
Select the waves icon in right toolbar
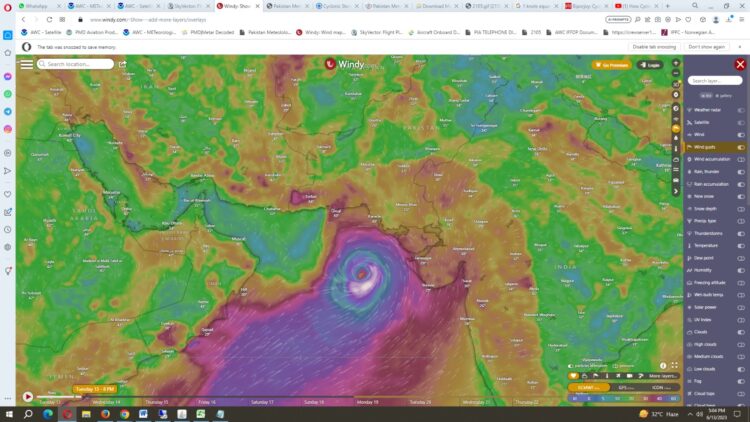676,170
